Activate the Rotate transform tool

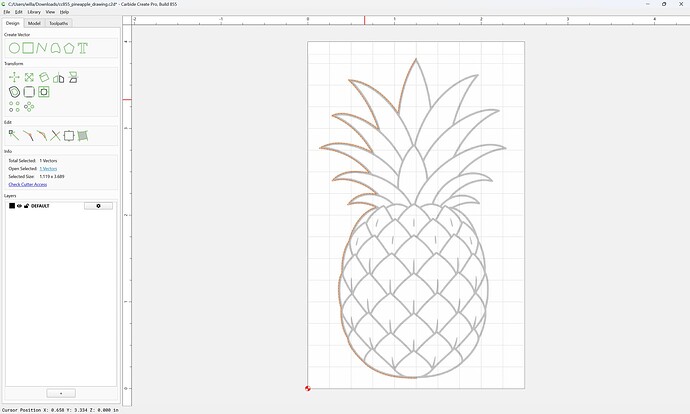point(44,77)
